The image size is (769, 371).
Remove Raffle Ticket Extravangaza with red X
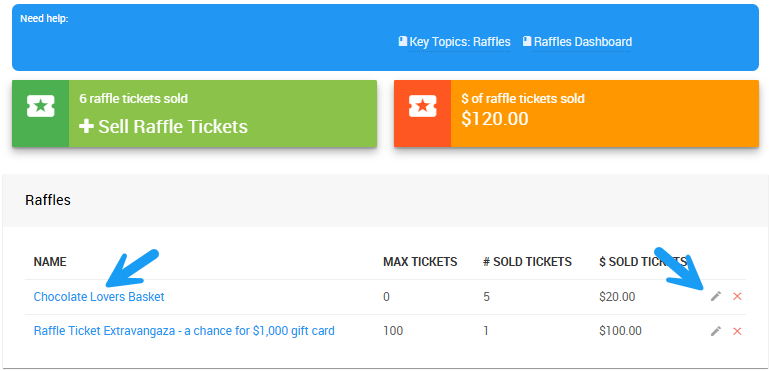[737, 332]
